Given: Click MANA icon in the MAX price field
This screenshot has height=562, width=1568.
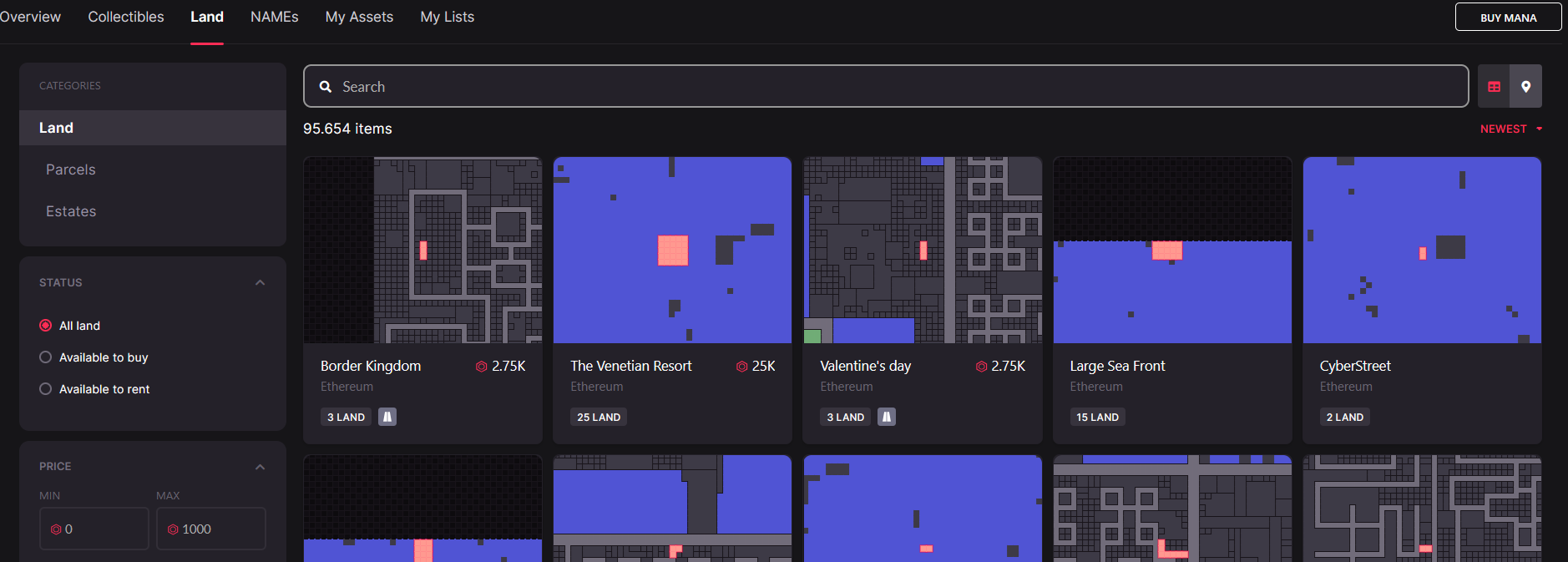Looking at the screenshot, I should coord(173,529).
